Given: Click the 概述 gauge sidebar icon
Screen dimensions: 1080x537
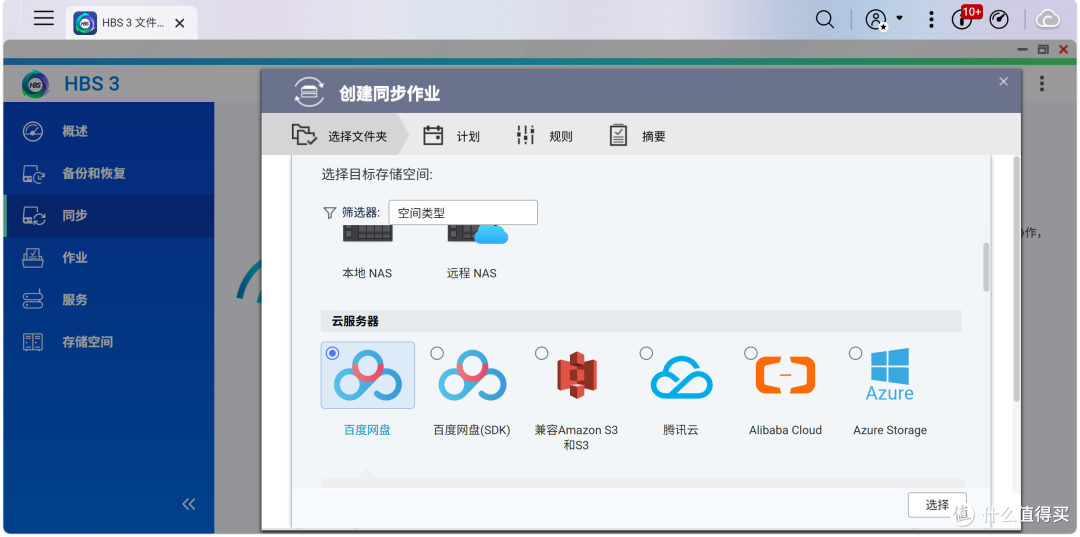Looking at the screenshot, I should (33, 131).
